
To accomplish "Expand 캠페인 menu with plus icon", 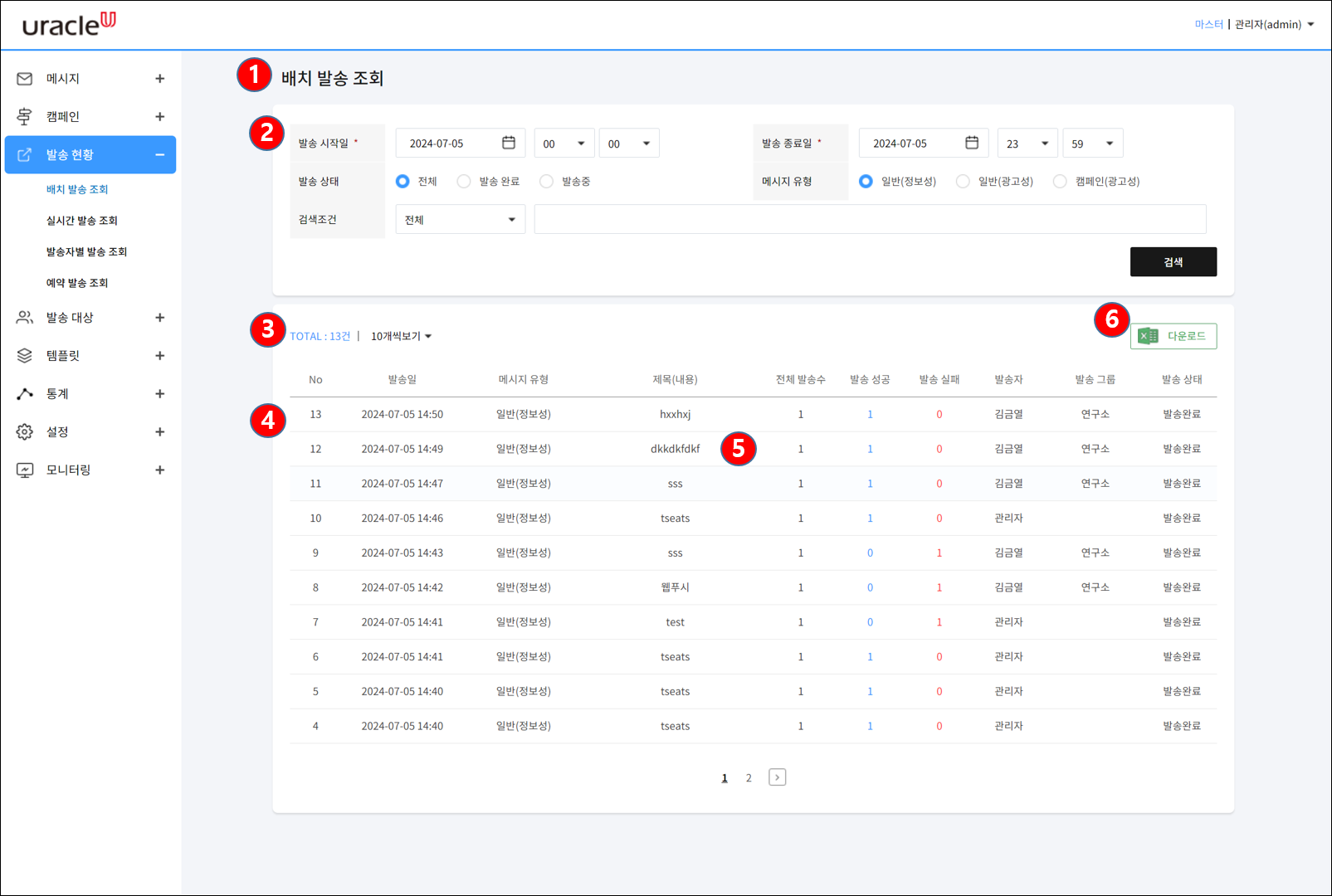I will click(160, 117).
